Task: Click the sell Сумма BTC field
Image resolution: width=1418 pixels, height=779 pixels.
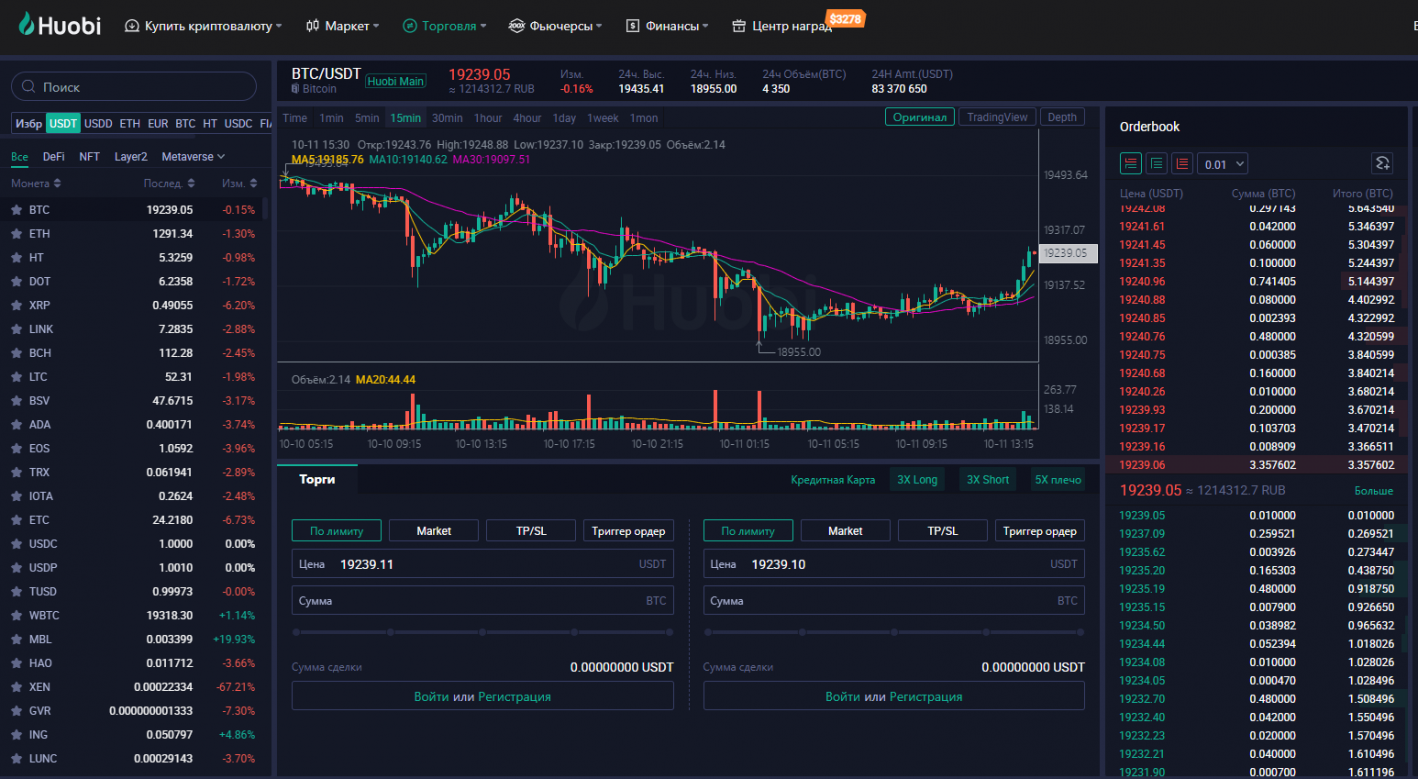Action: point(894,601)
